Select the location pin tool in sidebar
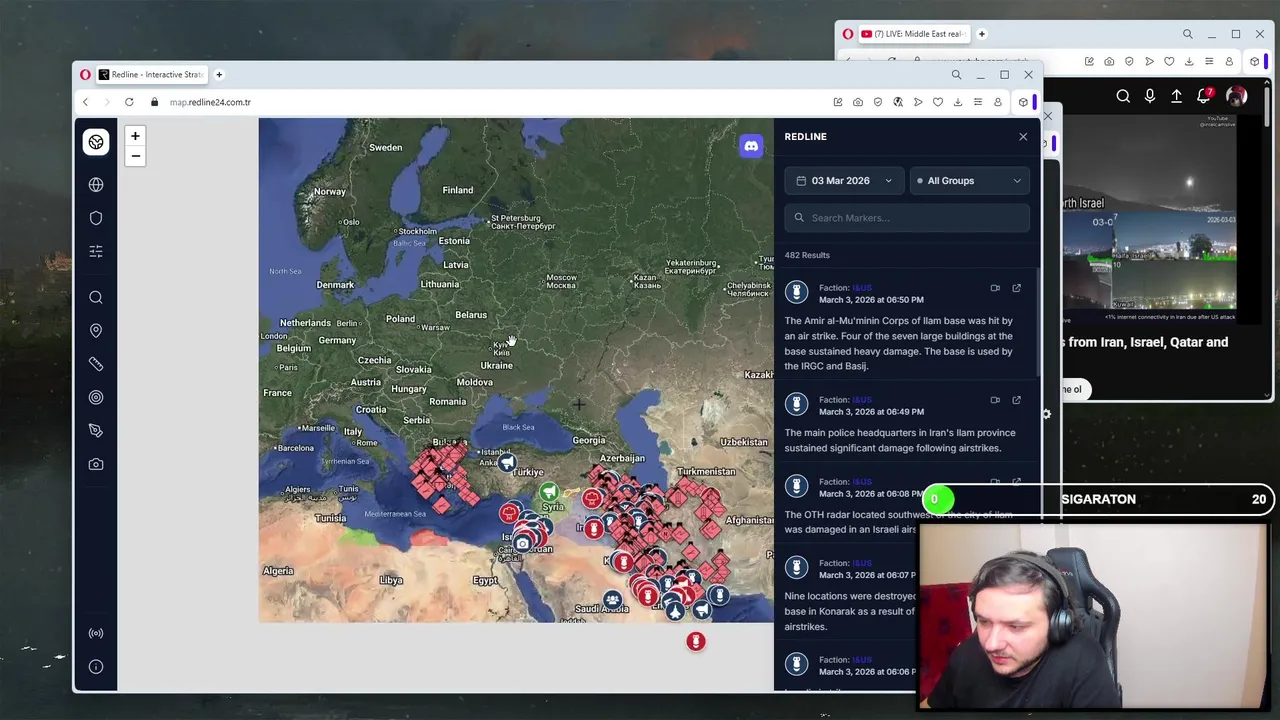The width and height of the screenshot is (1280, 720). coord(96,331)
